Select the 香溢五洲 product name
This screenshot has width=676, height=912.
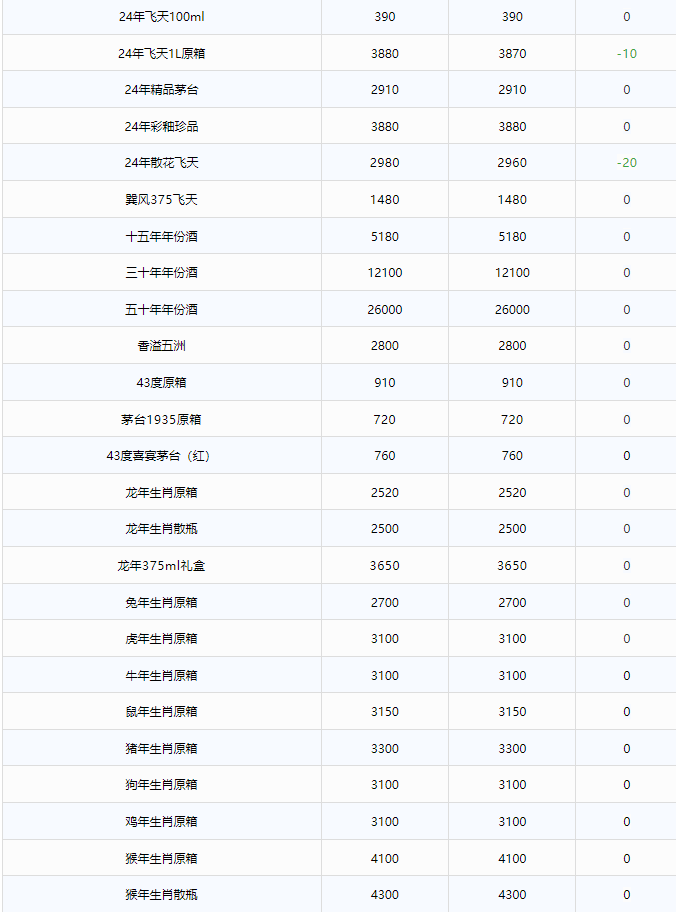(x=161, y=345)
